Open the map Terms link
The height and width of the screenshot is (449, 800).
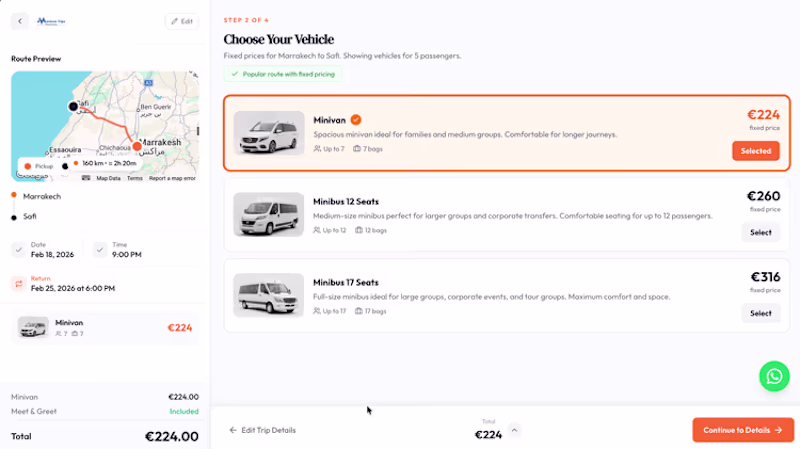[x=134, y=178]
